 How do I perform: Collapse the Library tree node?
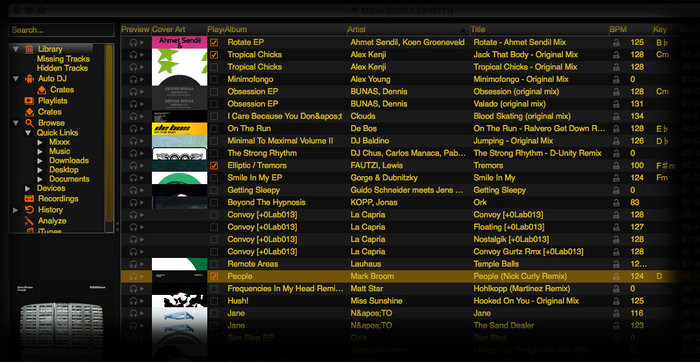coord(16,49)
